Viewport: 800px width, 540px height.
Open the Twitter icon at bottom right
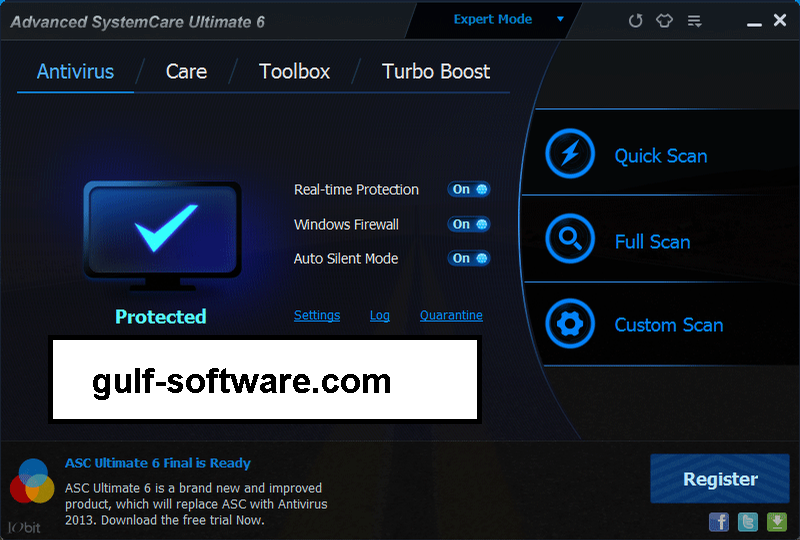coord(748,522)
